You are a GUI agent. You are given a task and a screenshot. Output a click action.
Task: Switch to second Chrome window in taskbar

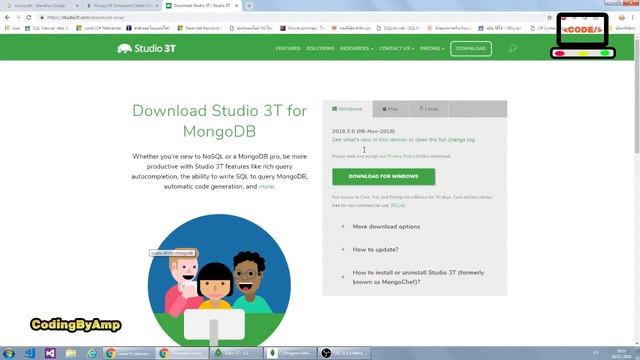[182, 353]
